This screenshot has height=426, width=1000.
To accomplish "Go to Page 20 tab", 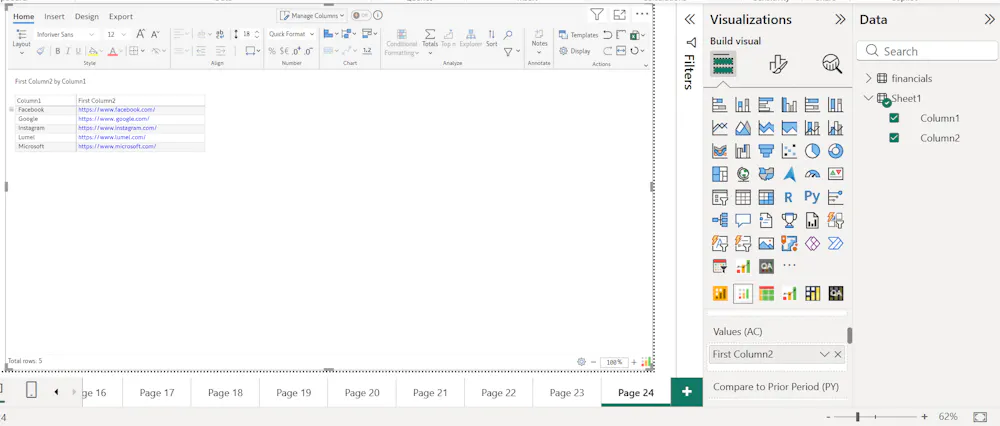I will click(362, 393).
